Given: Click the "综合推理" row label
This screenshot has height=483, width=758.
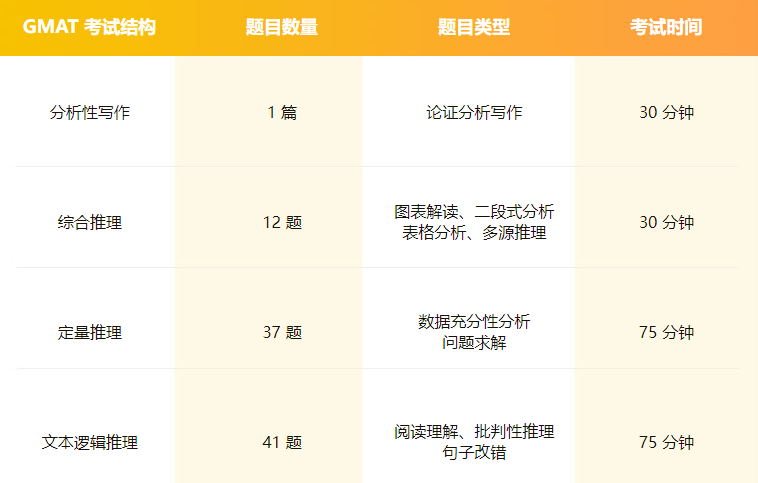Looking at the screenshot, I should pyautogui.click(x=90, y=222).
